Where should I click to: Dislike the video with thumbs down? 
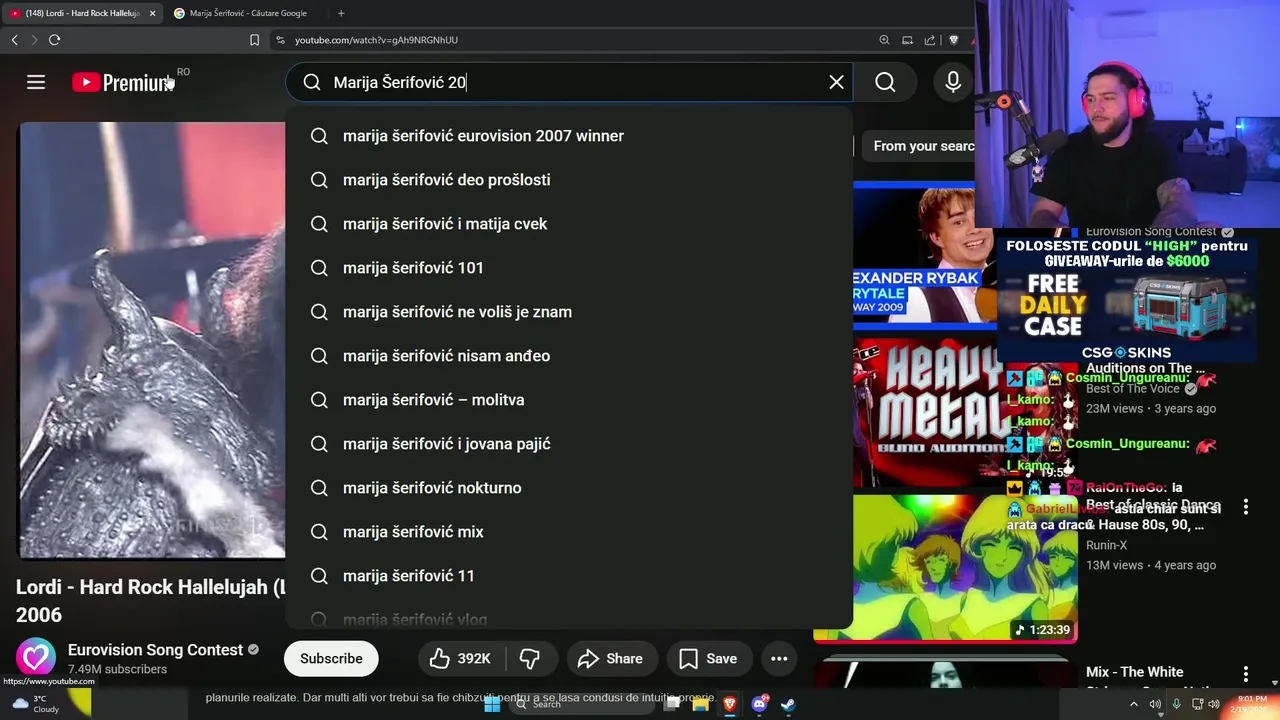click(530, 658)
